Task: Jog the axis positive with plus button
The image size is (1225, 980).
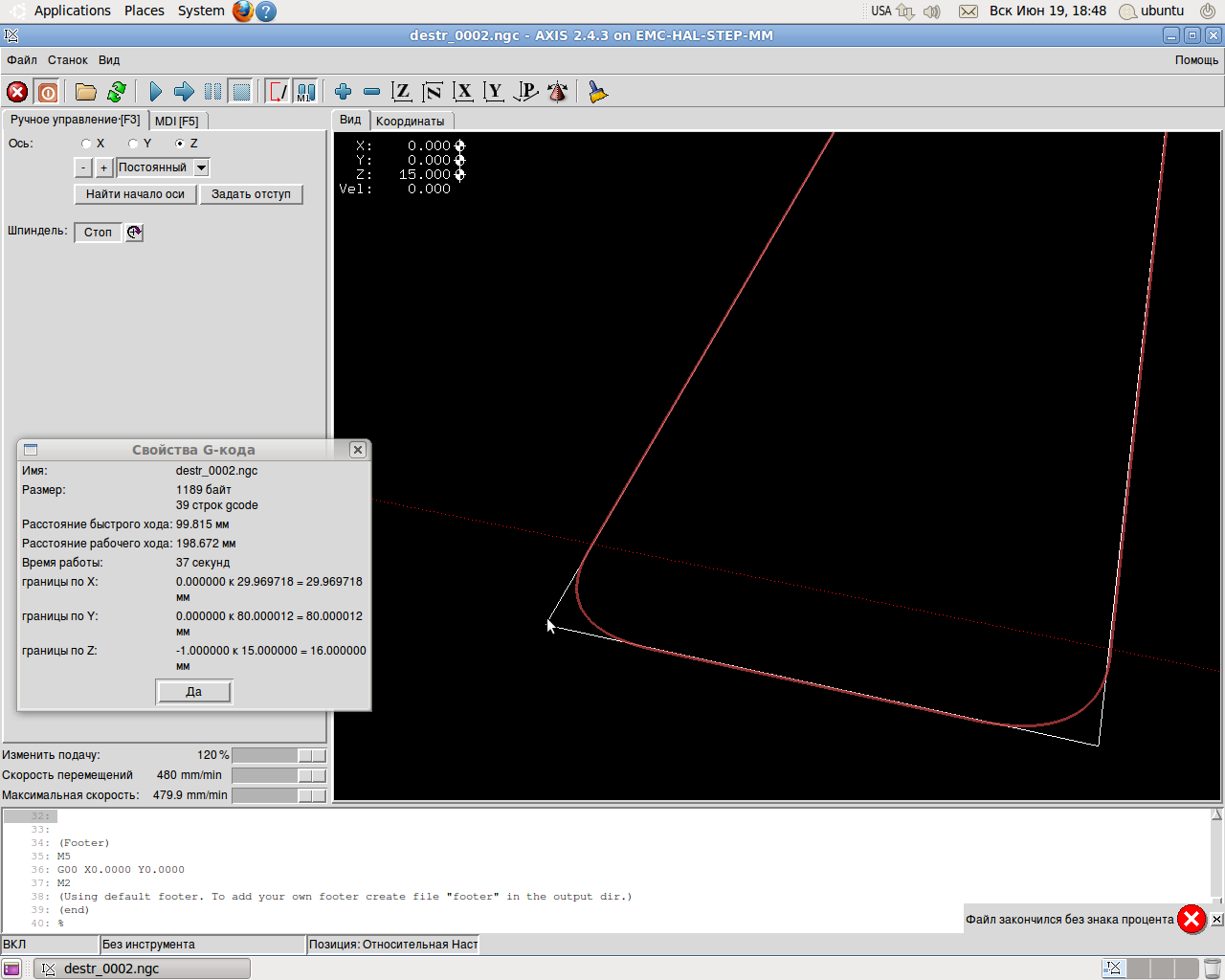Action: tap(104, 167)
